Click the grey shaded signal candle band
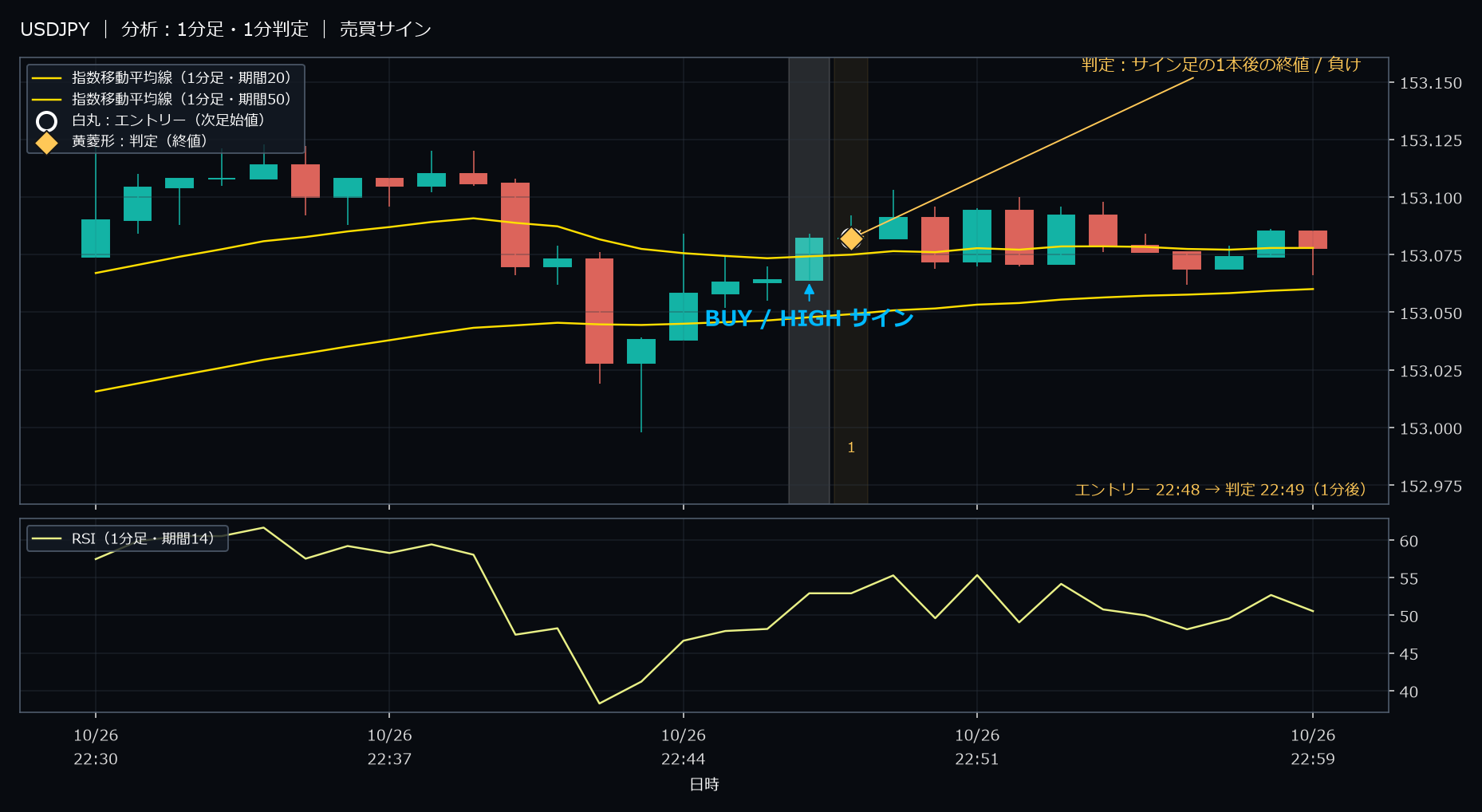1482x812 pixels. [x=809, y=280]
